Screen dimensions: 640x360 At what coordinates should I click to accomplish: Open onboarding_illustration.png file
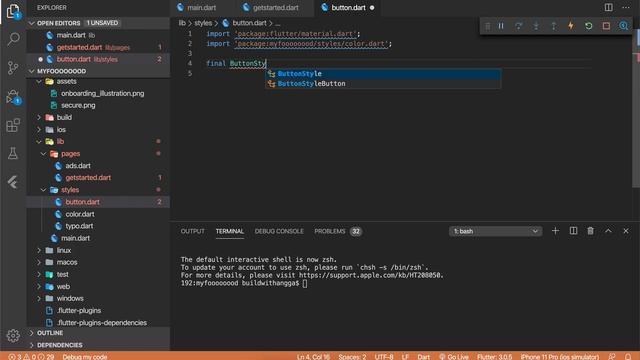(98, 93)
